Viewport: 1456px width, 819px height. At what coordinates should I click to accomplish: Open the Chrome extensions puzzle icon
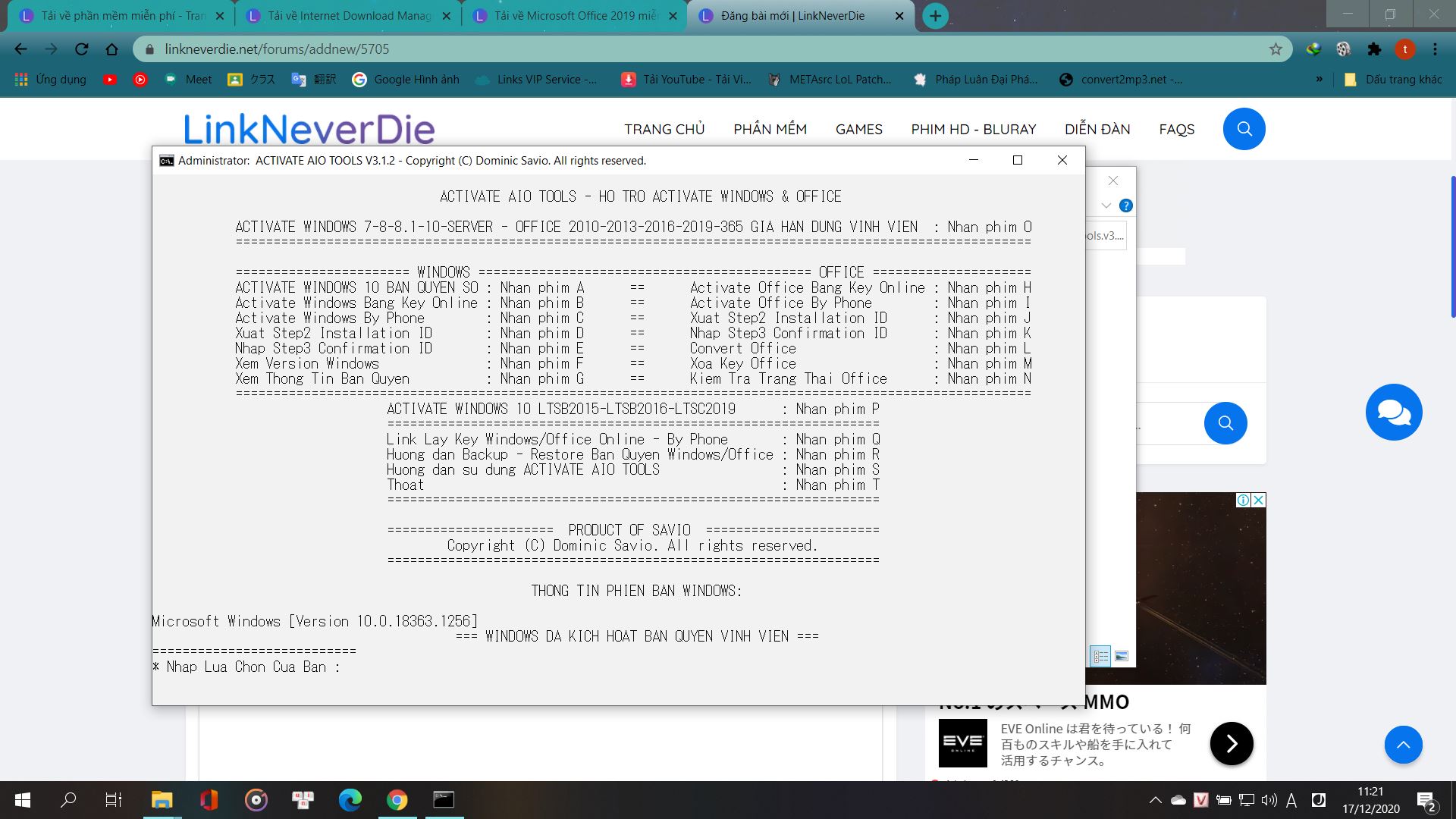(1373, 49)
